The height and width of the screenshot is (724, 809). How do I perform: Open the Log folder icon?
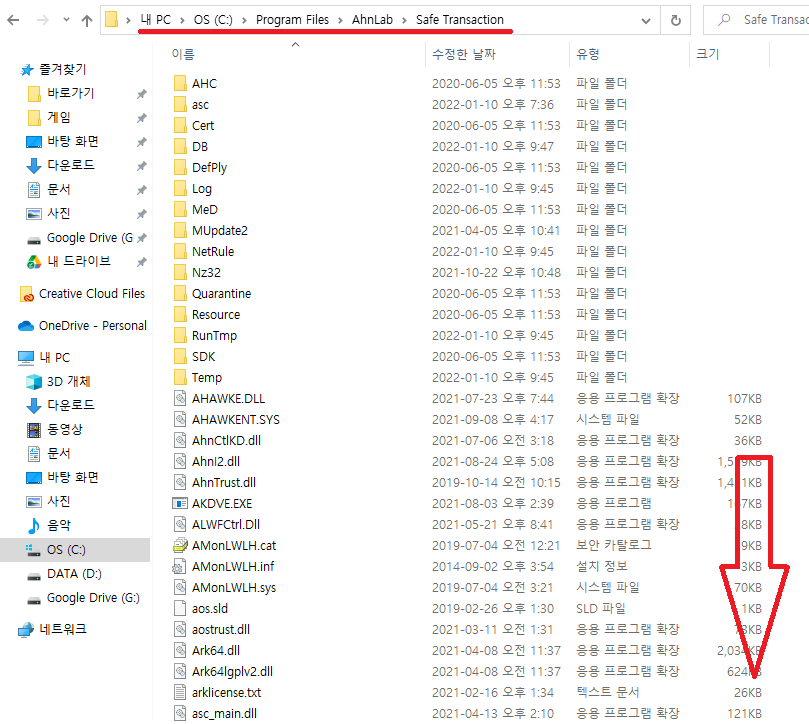[x=180, y=188]
